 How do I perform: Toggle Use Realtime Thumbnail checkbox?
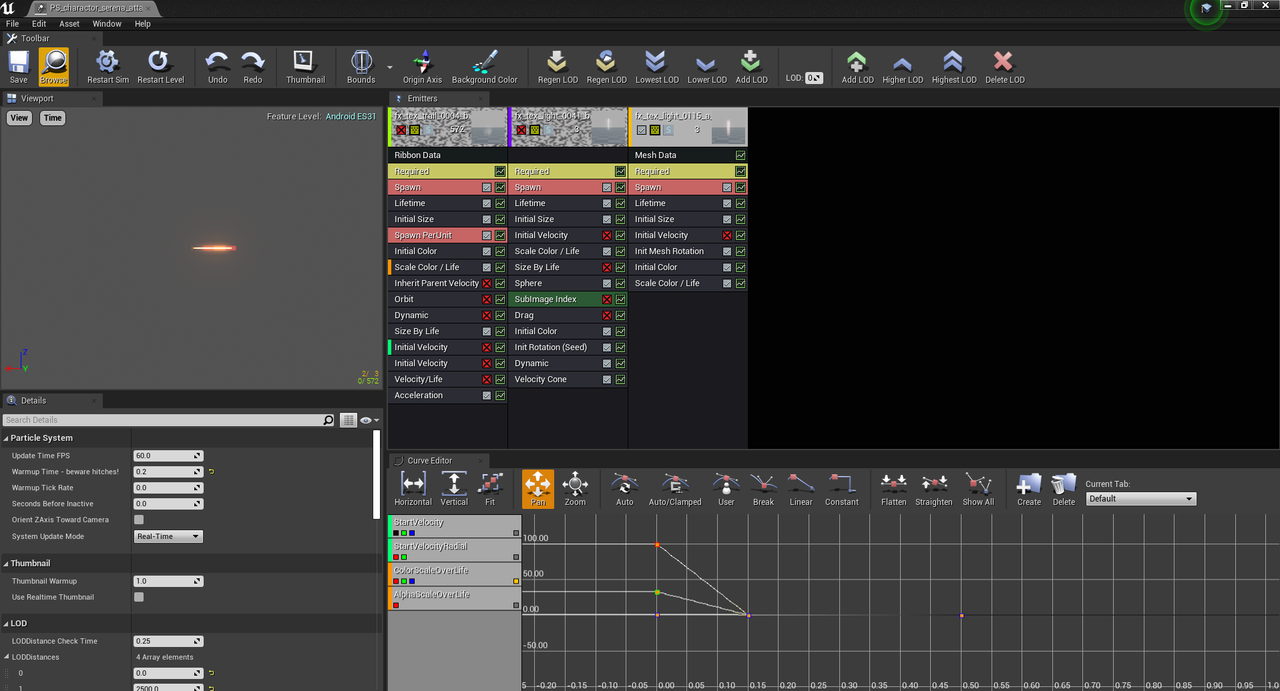[140, 597]
